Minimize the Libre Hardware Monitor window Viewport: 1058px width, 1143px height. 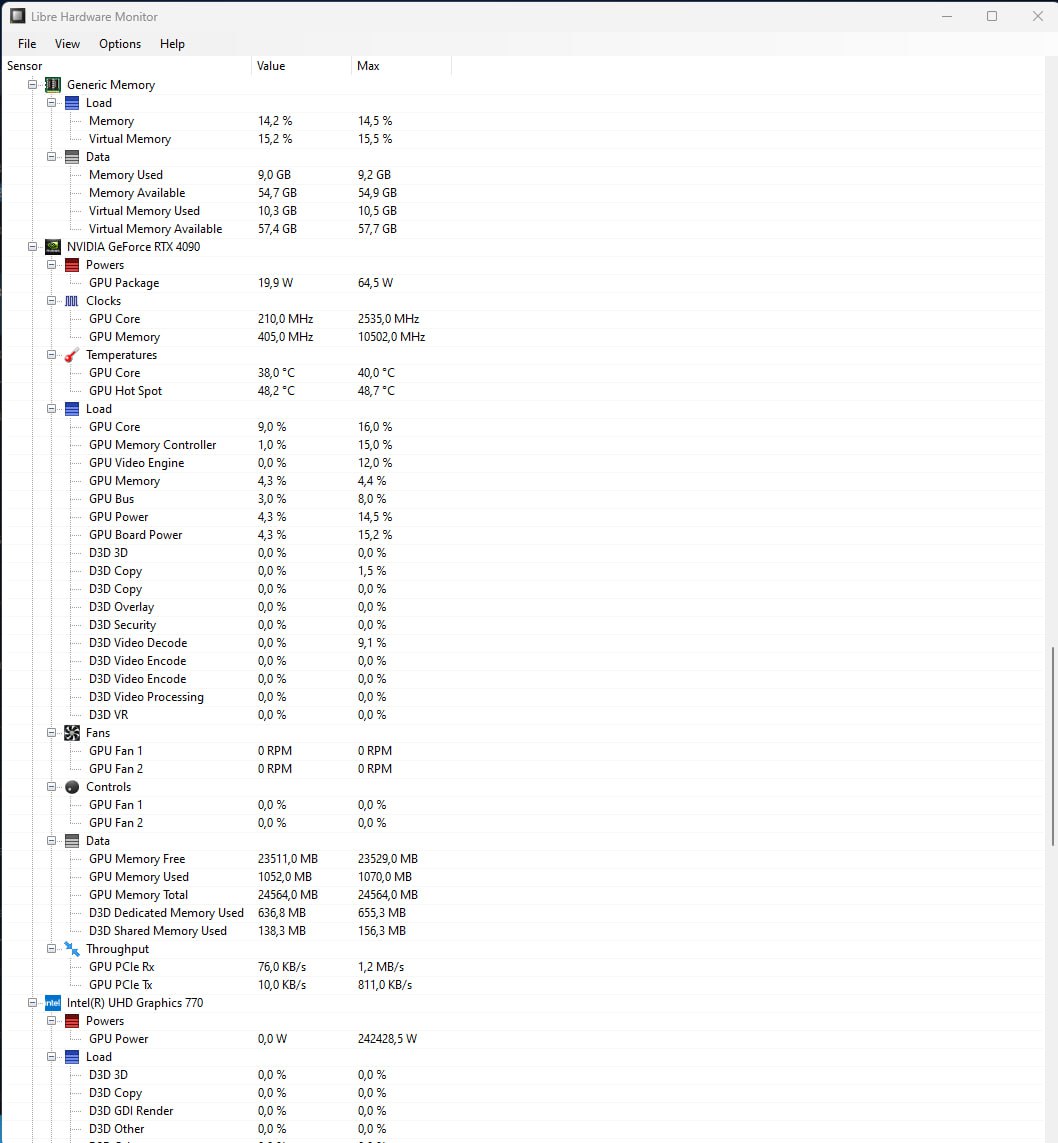click(x=947, y=16)
